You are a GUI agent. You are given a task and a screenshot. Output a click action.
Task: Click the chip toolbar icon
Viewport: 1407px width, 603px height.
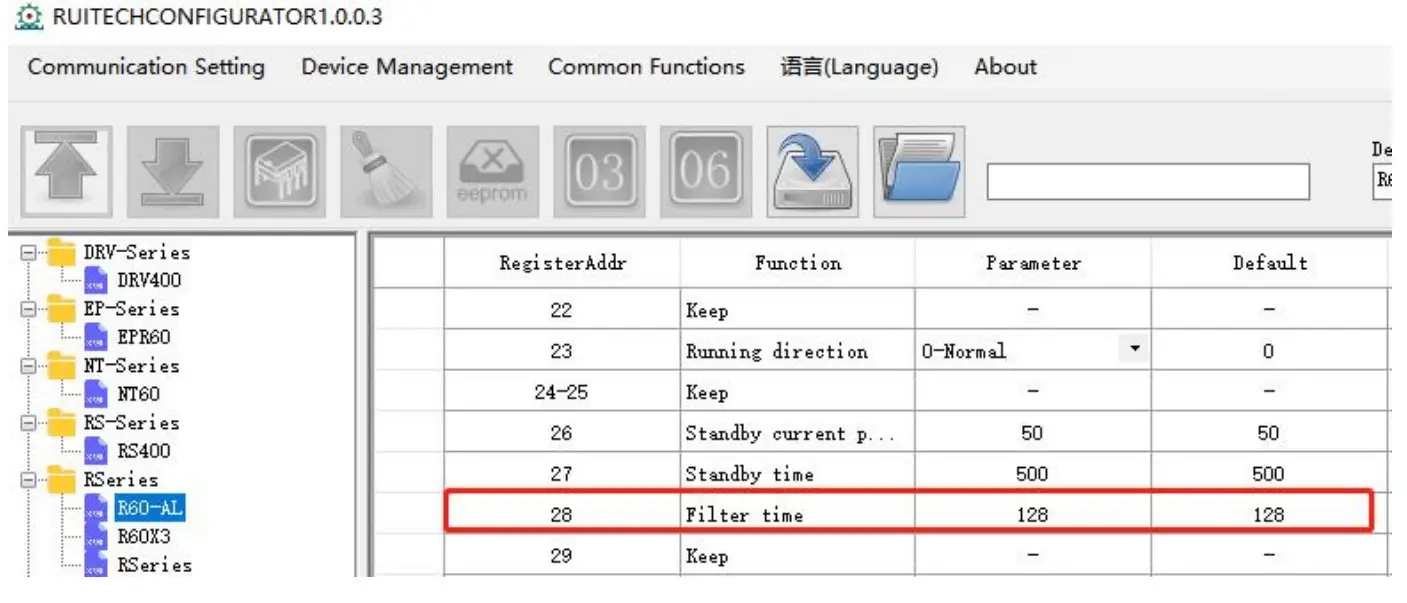pyautogui.click(x=279, y=172)
